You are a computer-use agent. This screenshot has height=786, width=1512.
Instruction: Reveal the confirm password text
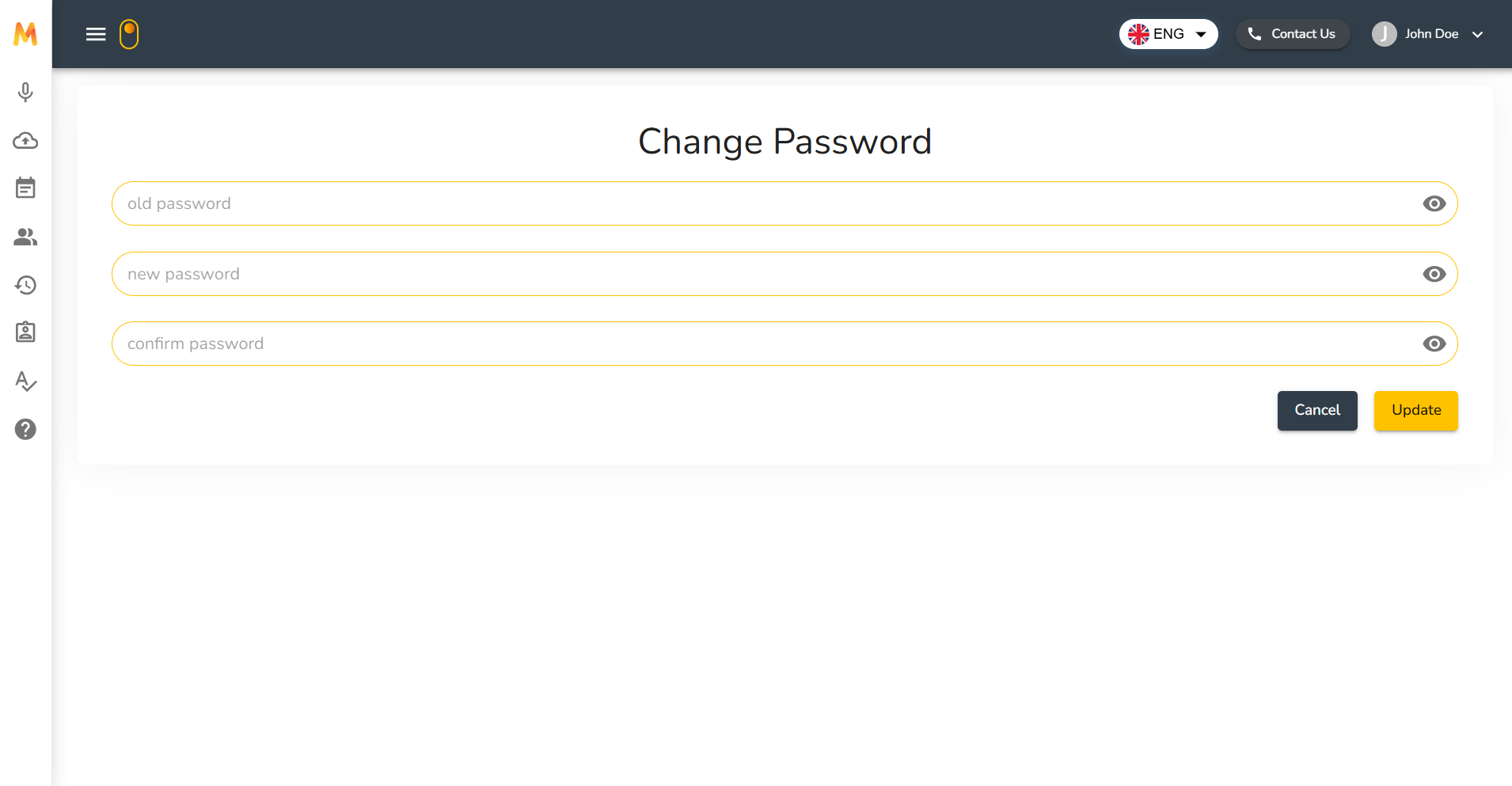coord(1434,344)
